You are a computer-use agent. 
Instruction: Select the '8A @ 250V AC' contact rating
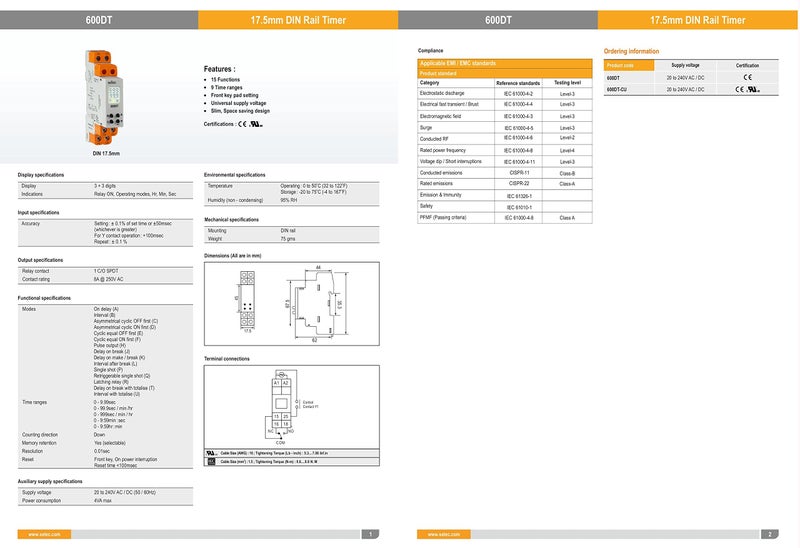[x=108, y=279]
